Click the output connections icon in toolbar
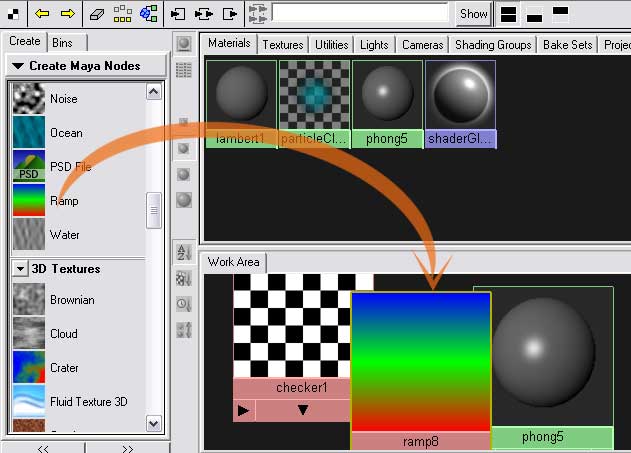This screenshot has width=631, height=453. tap(230, 14)
